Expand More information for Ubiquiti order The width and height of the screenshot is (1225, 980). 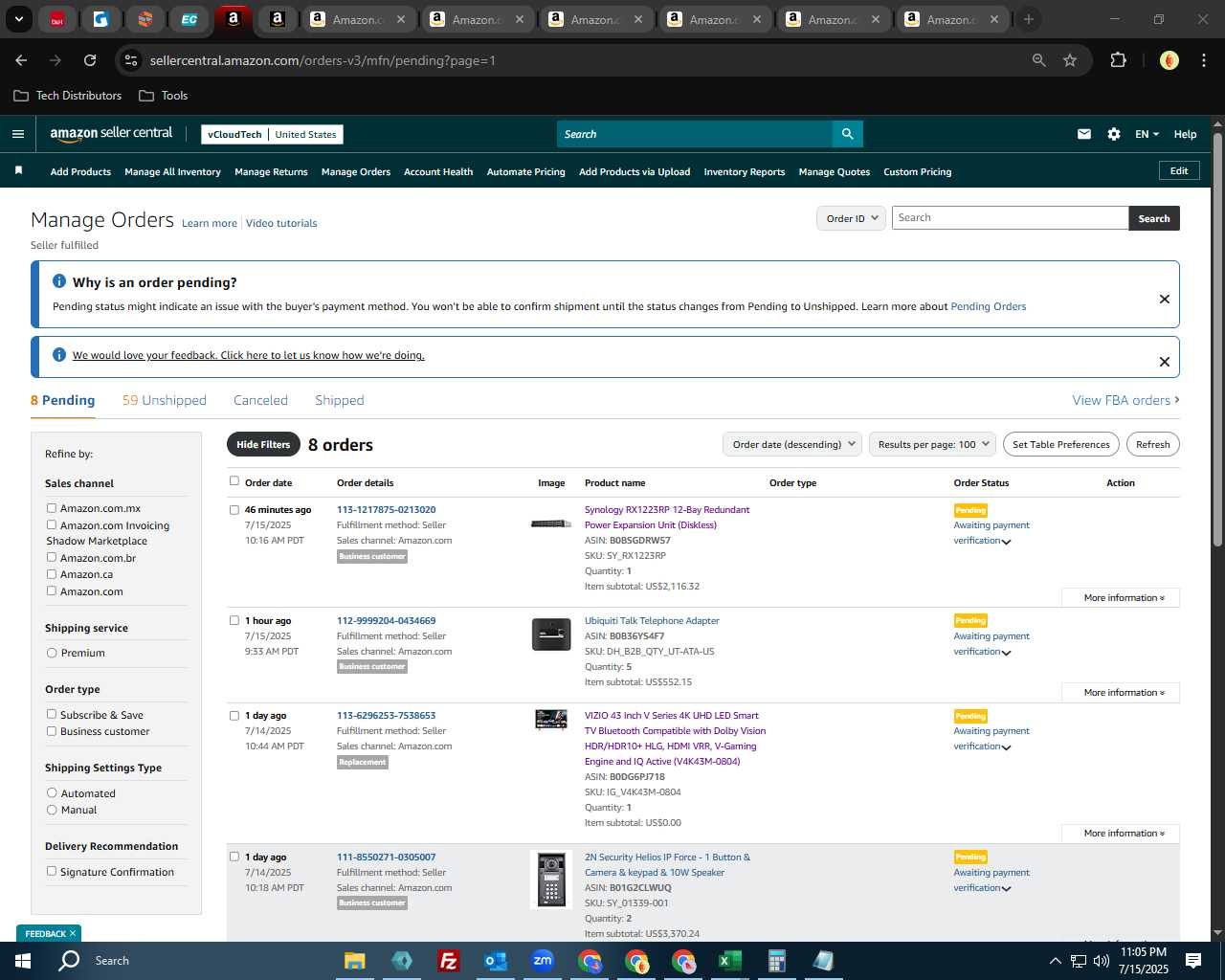tap(1121, 692)
